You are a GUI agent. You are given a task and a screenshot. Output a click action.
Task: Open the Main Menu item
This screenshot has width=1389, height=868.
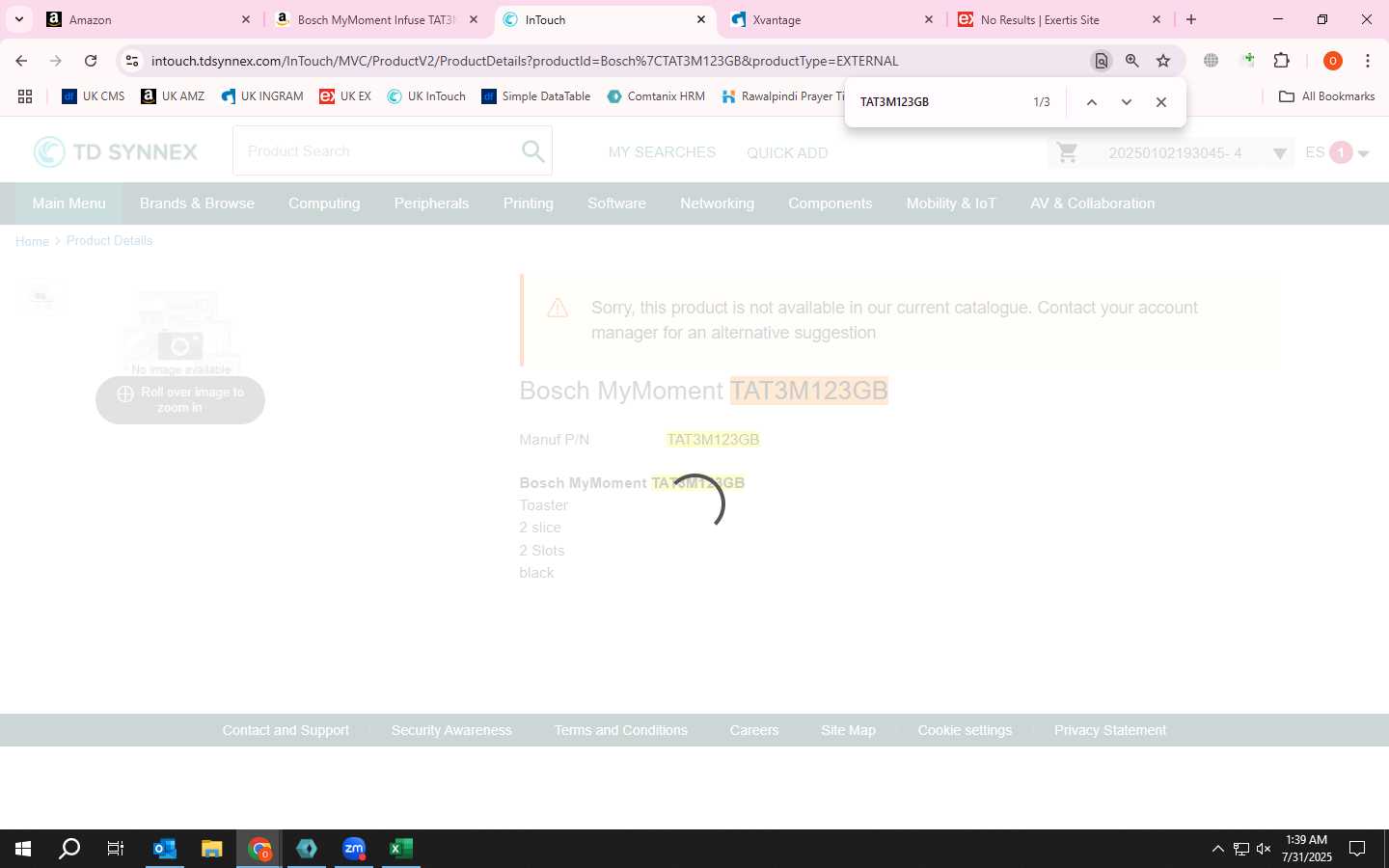click(68, 203)
